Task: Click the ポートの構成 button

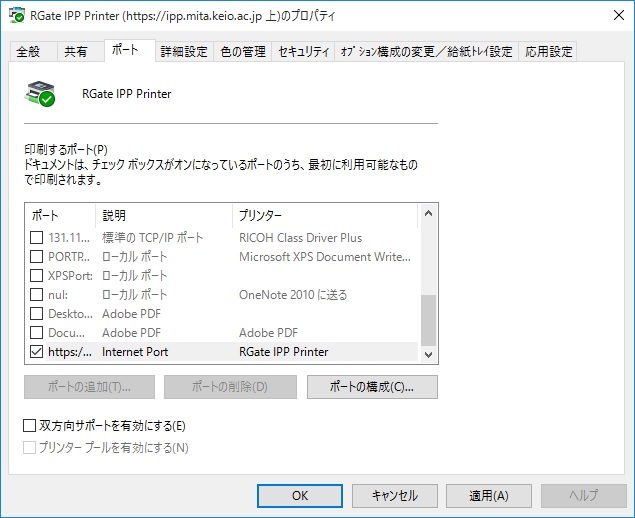Action: click(x=371, y=387)
